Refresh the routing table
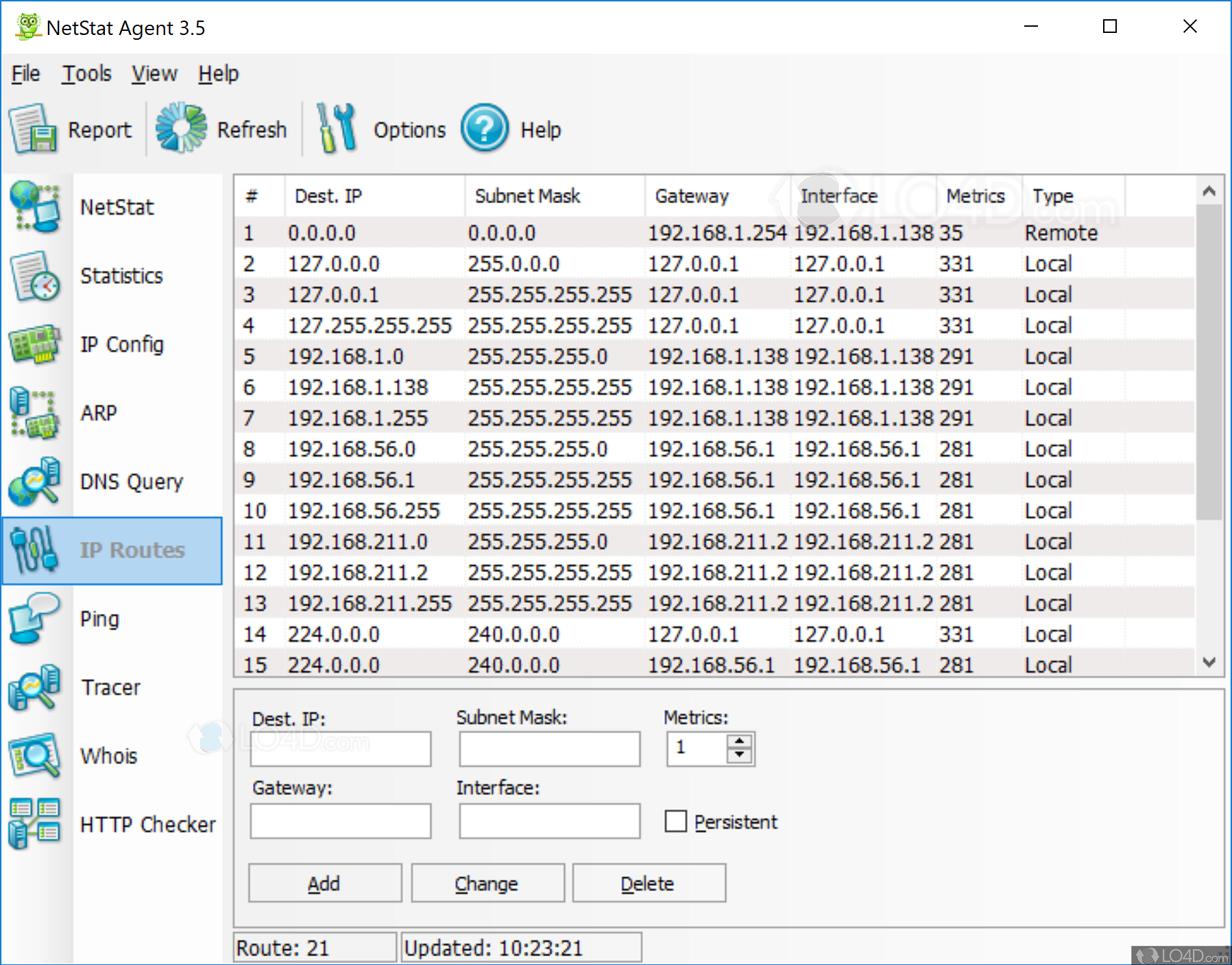This screenshot has height=965, width=1232. [221, 128]
